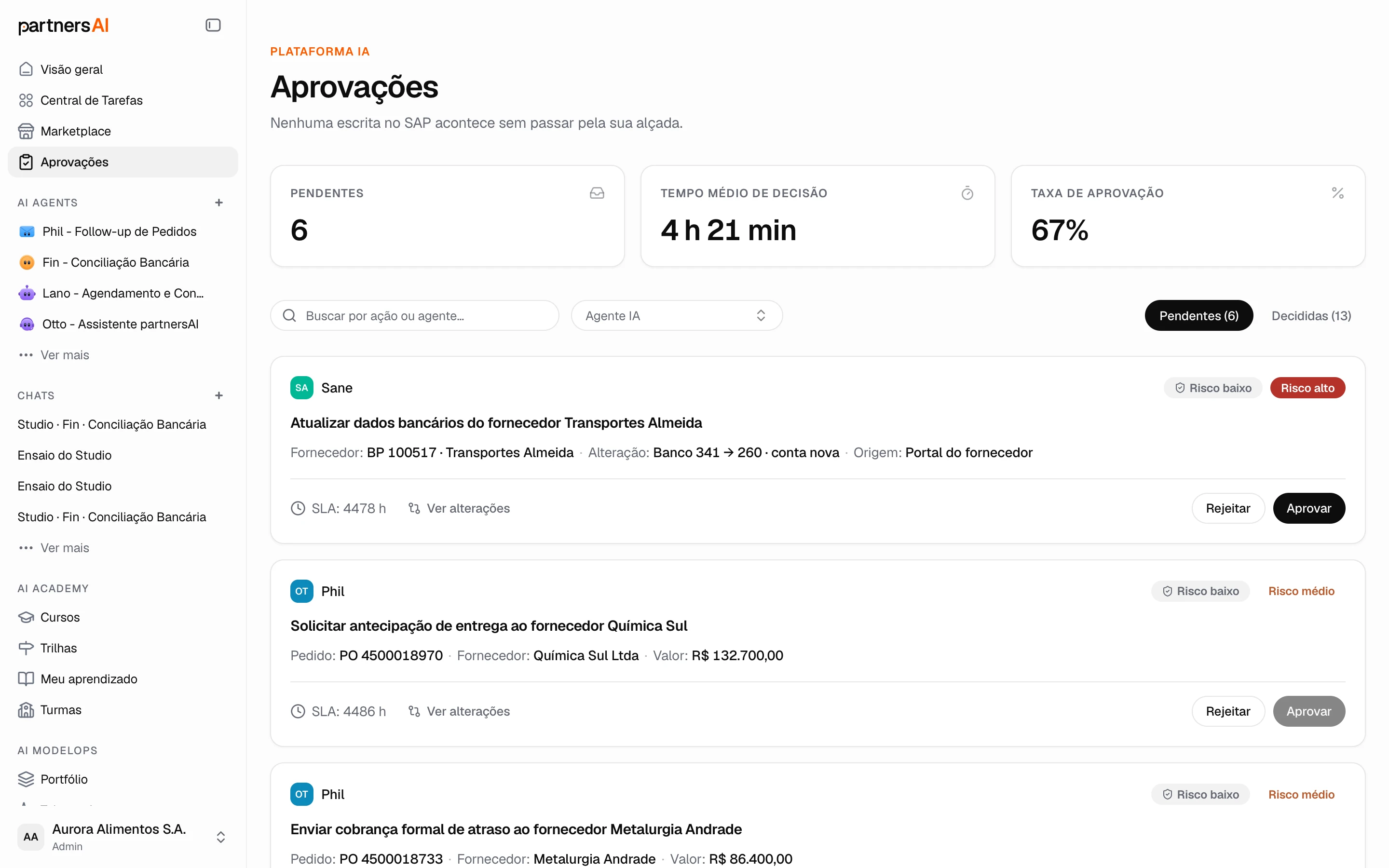This screenshot has width=1389, height=868.
Task: Open Otto - Assistente partnersAI
Action: (123, 325)
